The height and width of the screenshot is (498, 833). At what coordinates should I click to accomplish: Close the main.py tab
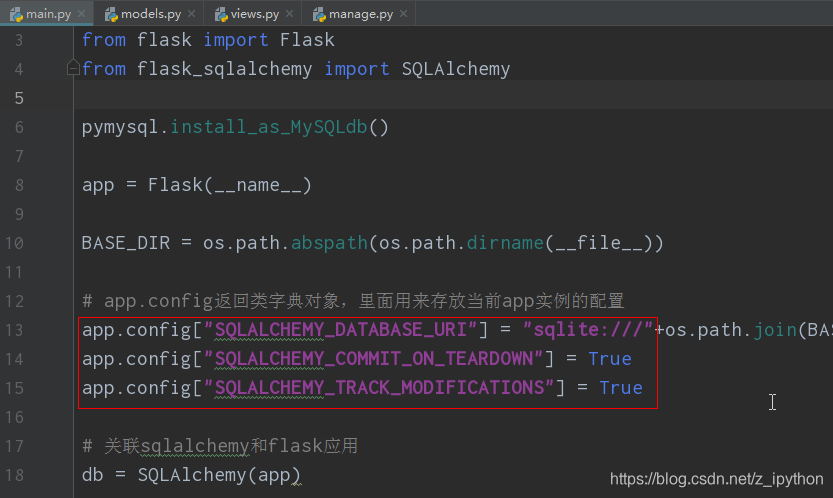(x=81, y=14)
